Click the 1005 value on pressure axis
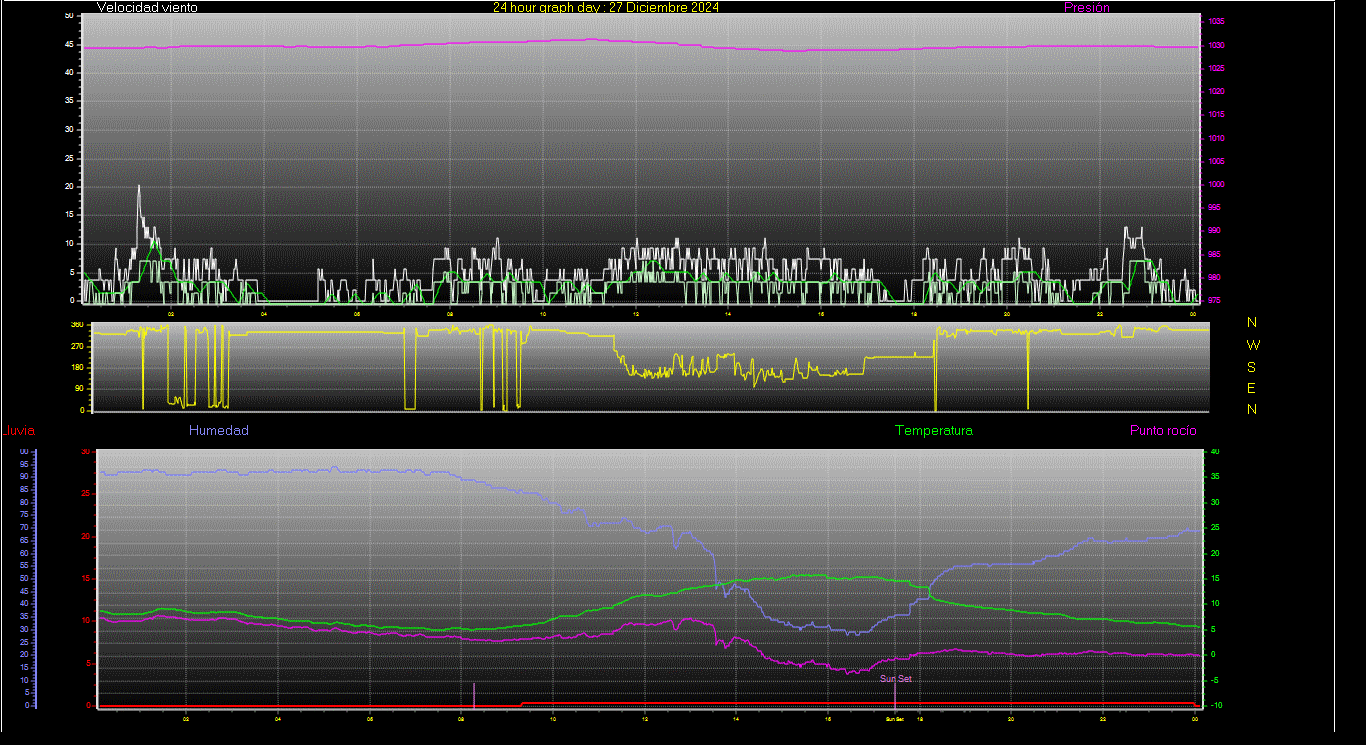 point(1215,161)
